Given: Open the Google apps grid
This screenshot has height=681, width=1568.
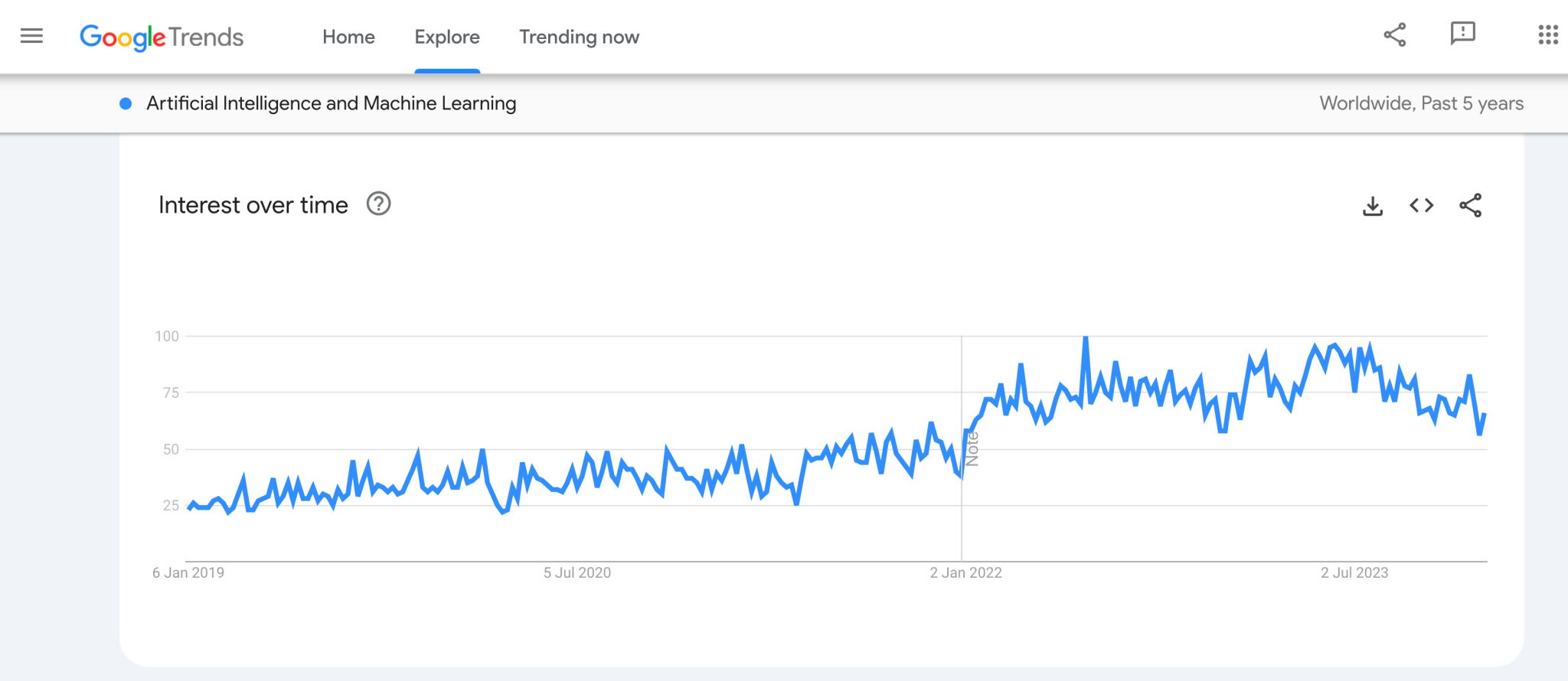Looking at the screenshot, I should click(1548, 34).
